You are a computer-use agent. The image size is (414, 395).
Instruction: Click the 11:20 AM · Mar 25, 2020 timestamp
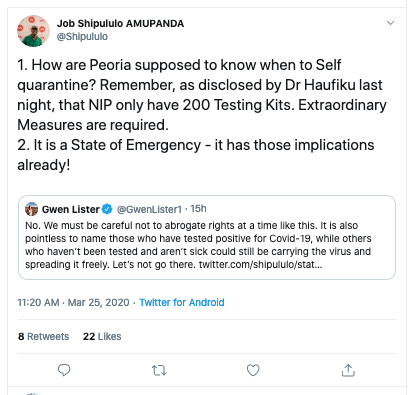pos(73,302)
